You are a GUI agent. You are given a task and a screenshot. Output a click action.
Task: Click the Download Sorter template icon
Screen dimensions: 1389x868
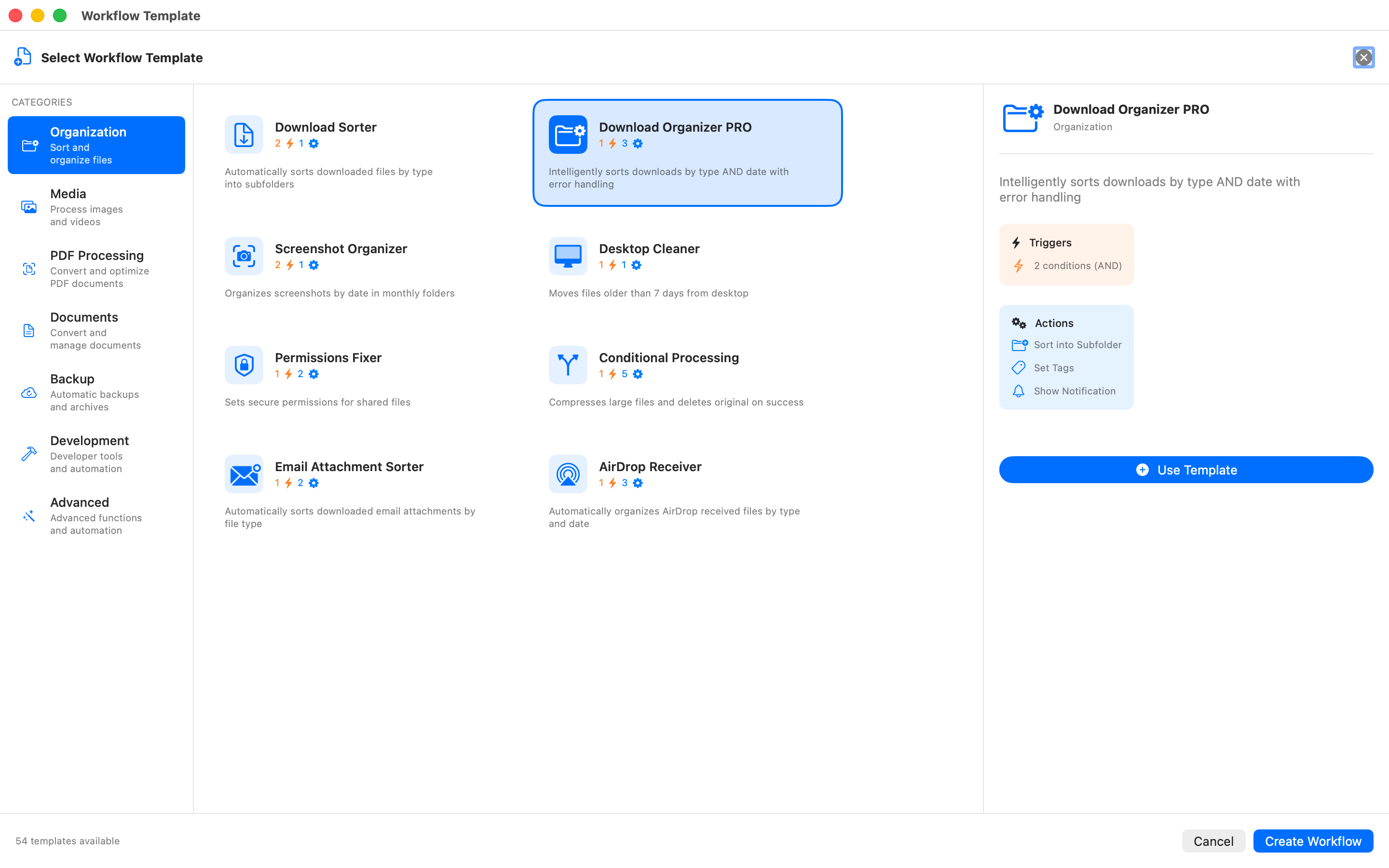point(244,135)
